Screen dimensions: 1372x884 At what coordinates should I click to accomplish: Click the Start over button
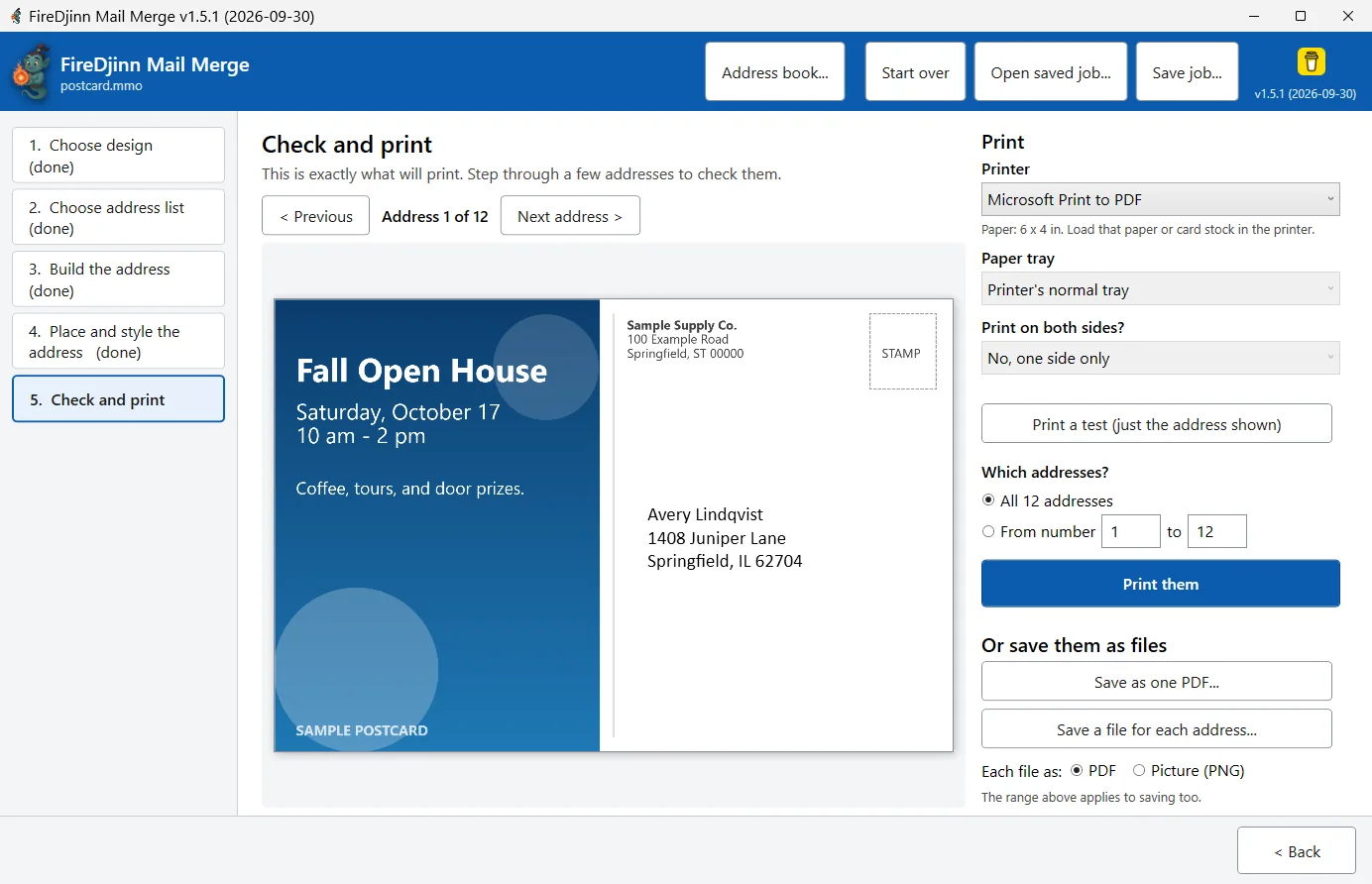coord(915,71)
